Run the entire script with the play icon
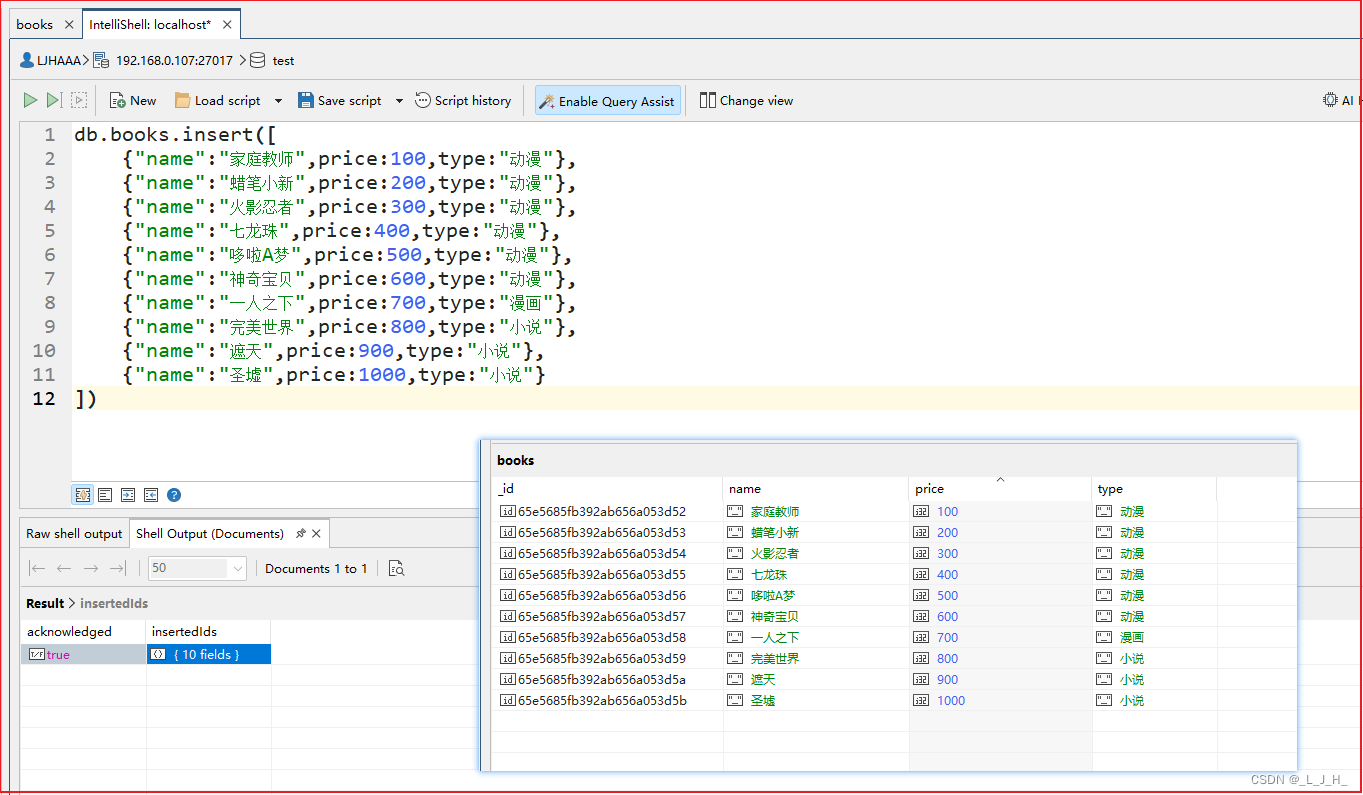The image size is (1363, 795). coord(30,100)
